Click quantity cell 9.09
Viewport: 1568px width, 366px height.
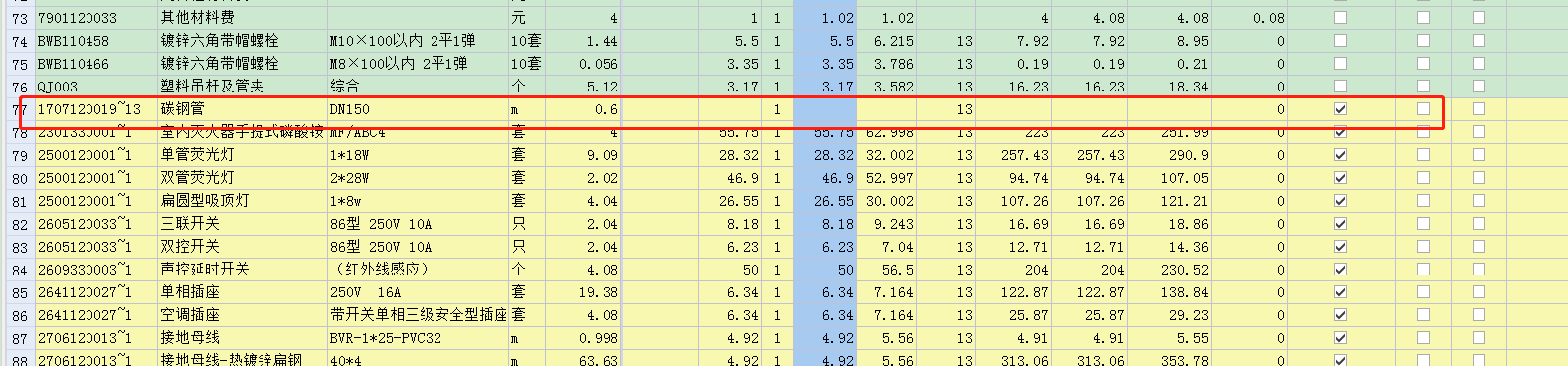tap(583, 155)
